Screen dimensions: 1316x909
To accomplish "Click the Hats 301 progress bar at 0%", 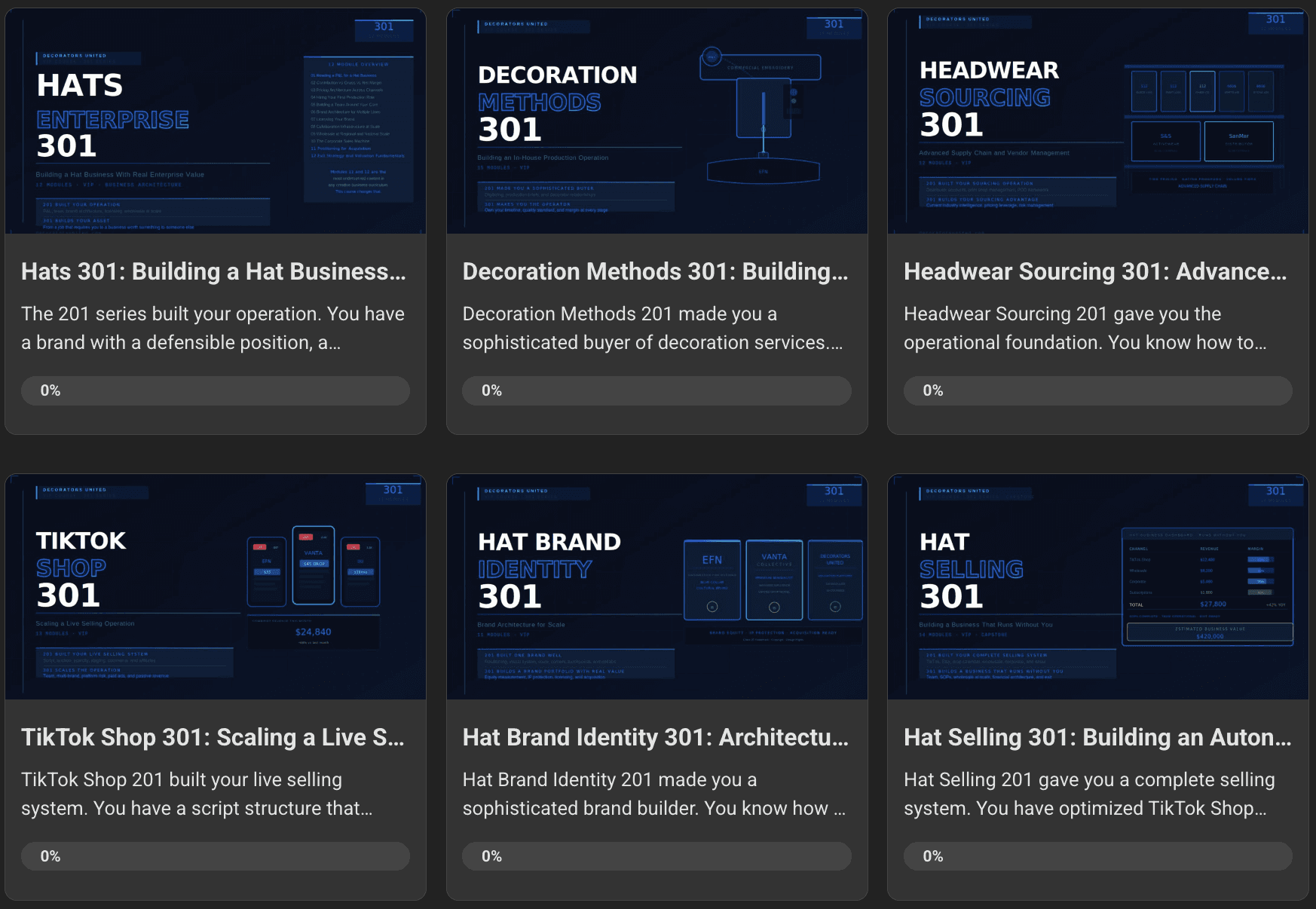I will [x=216, y=390].
